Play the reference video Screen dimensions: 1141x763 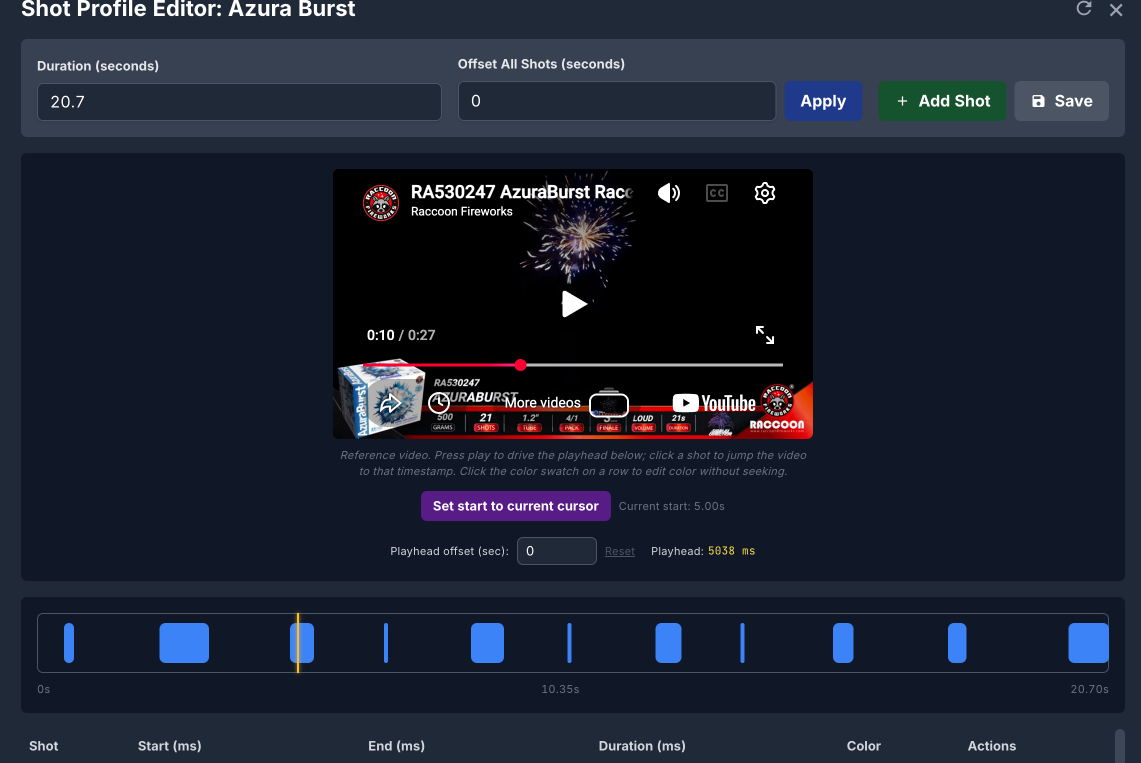(x=573, y=304)
